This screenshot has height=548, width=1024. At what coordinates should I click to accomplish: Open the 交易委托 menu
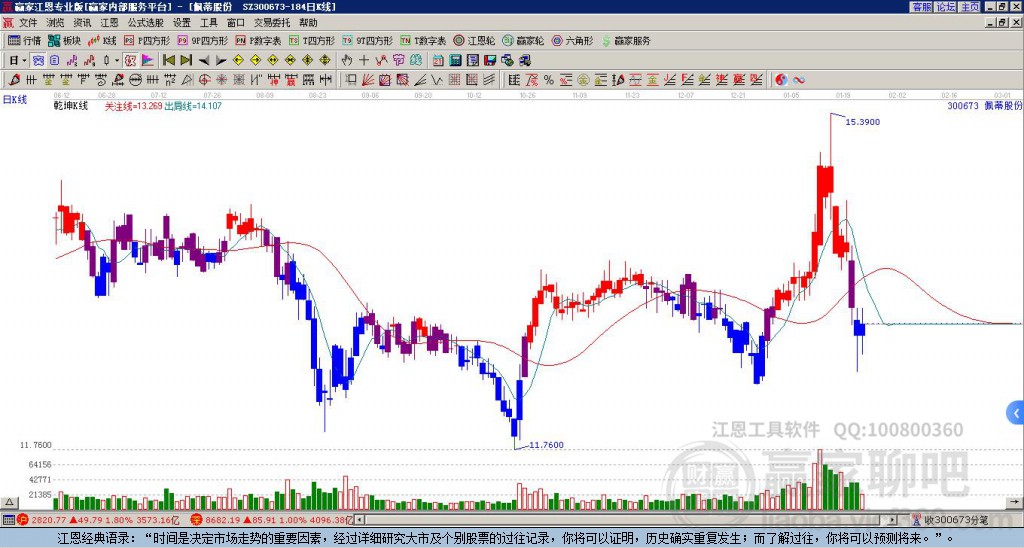tap(272, 23)
